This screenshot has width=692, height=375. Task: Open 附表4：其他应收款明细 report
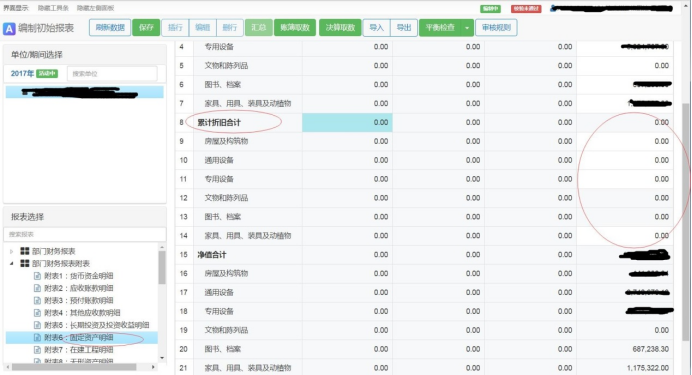pos(82,313)
